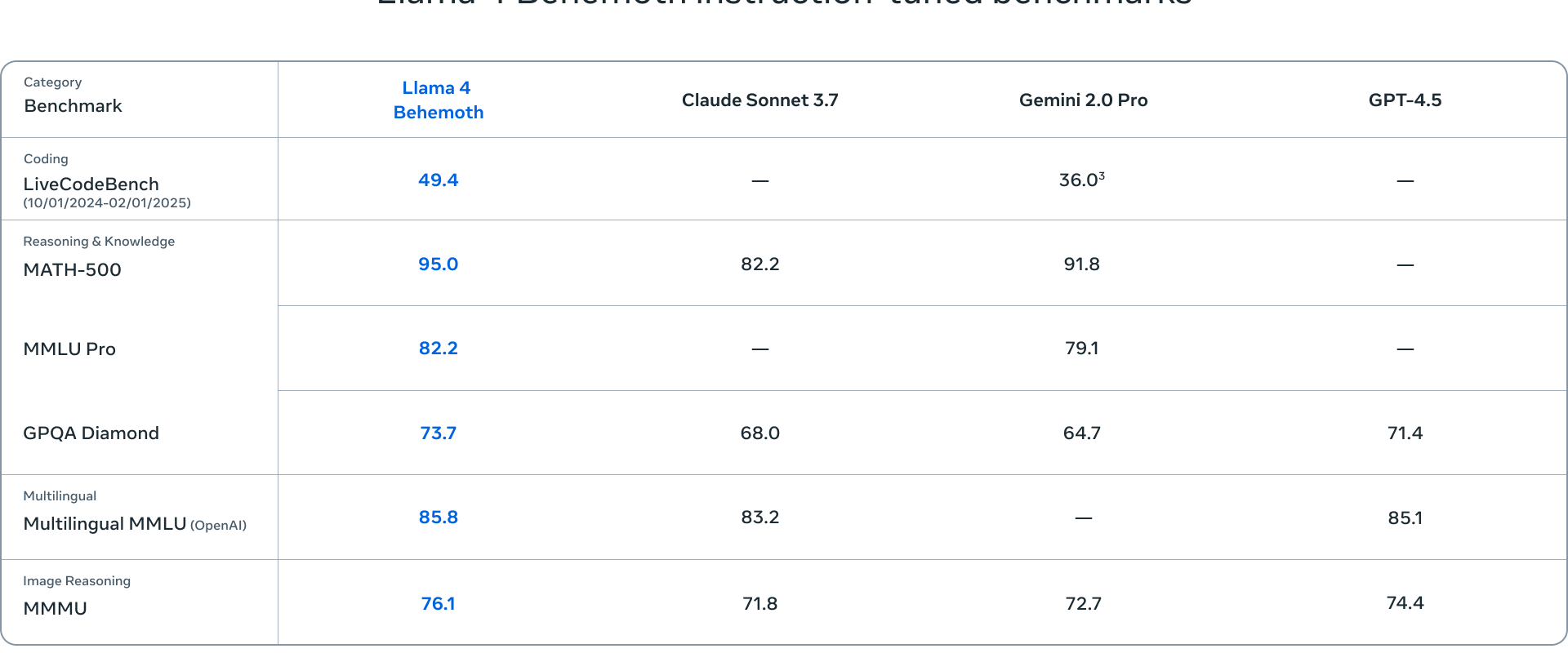Image resolution: width=1568 pixels, height=653 pixels.
Task: Select the MMLU Pro row label
Action: tap(69, 349)
